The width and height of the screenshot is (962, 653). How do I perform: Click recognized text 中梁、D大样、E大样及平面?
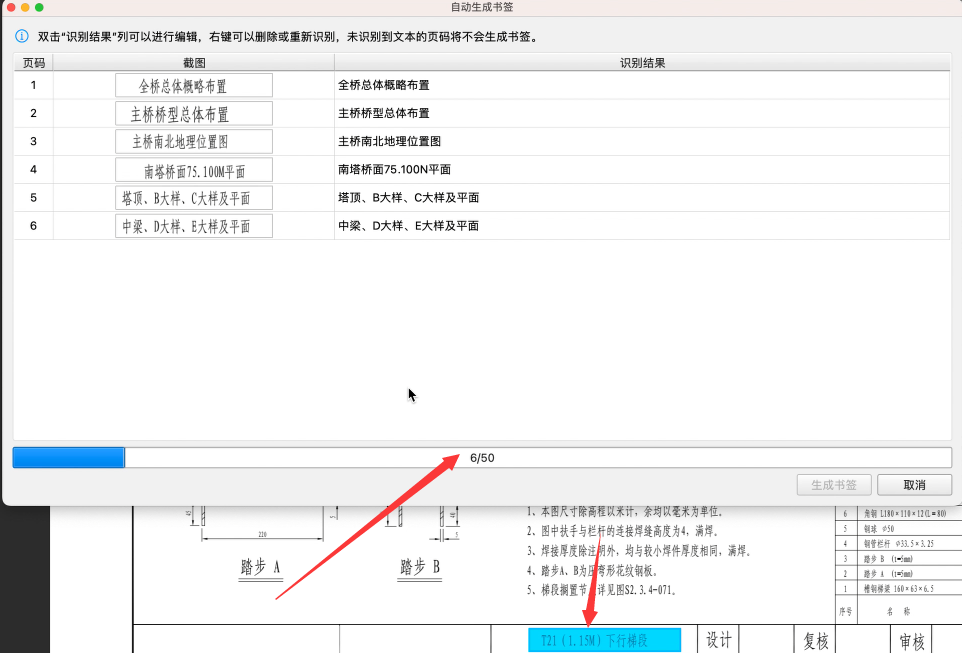coord(408,226)
